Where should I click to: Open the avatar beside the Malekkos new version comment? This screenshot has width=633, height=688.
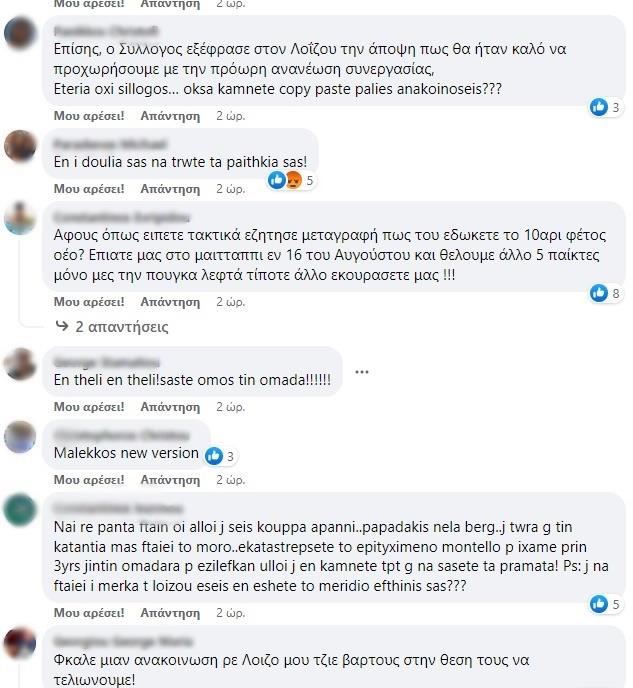[20, 437]
